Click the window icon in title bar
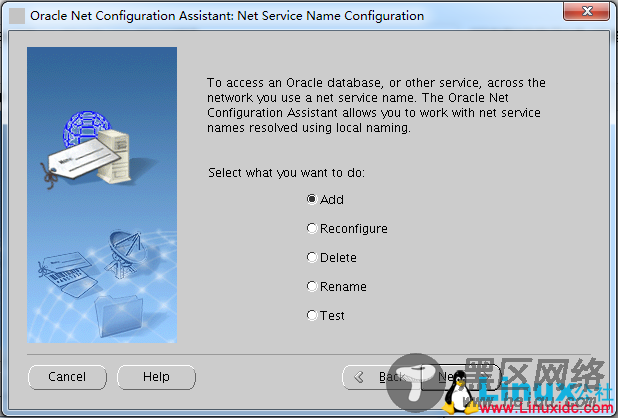 17,16
